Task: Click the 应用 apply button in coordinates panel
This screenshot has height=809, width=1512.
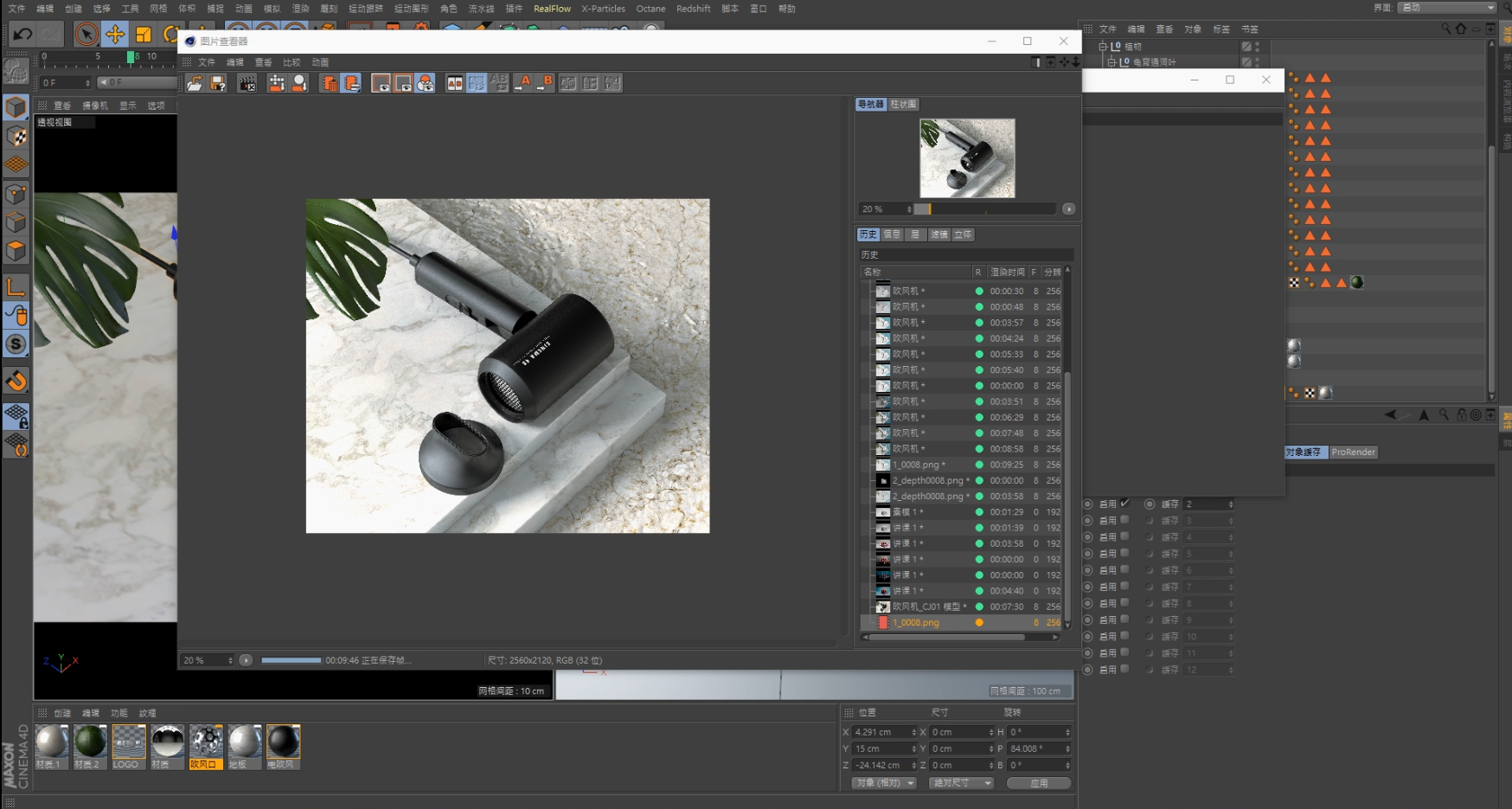Action: (1039, 783)
